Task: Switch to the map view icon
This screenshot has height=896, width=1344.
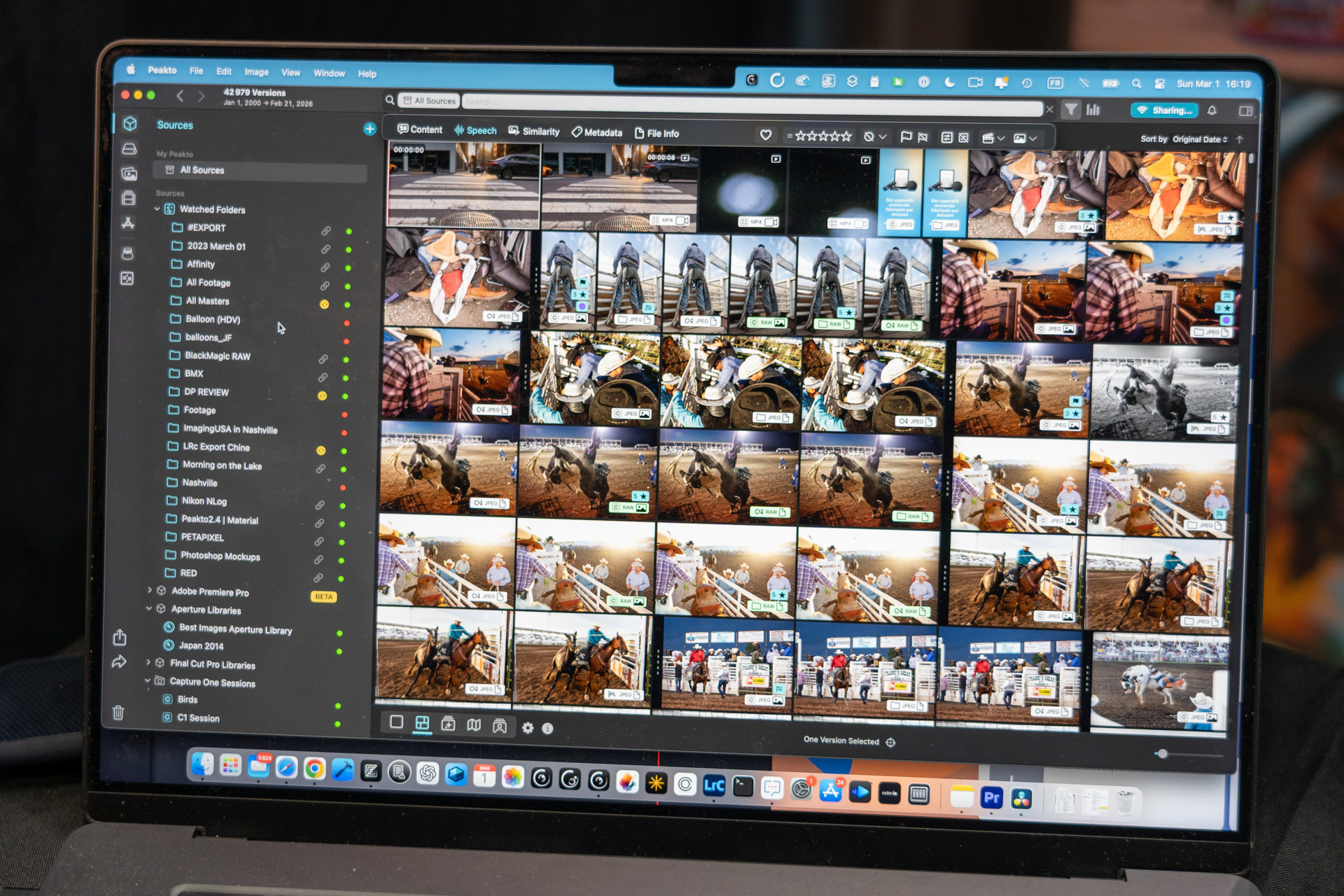Action: 474,725
